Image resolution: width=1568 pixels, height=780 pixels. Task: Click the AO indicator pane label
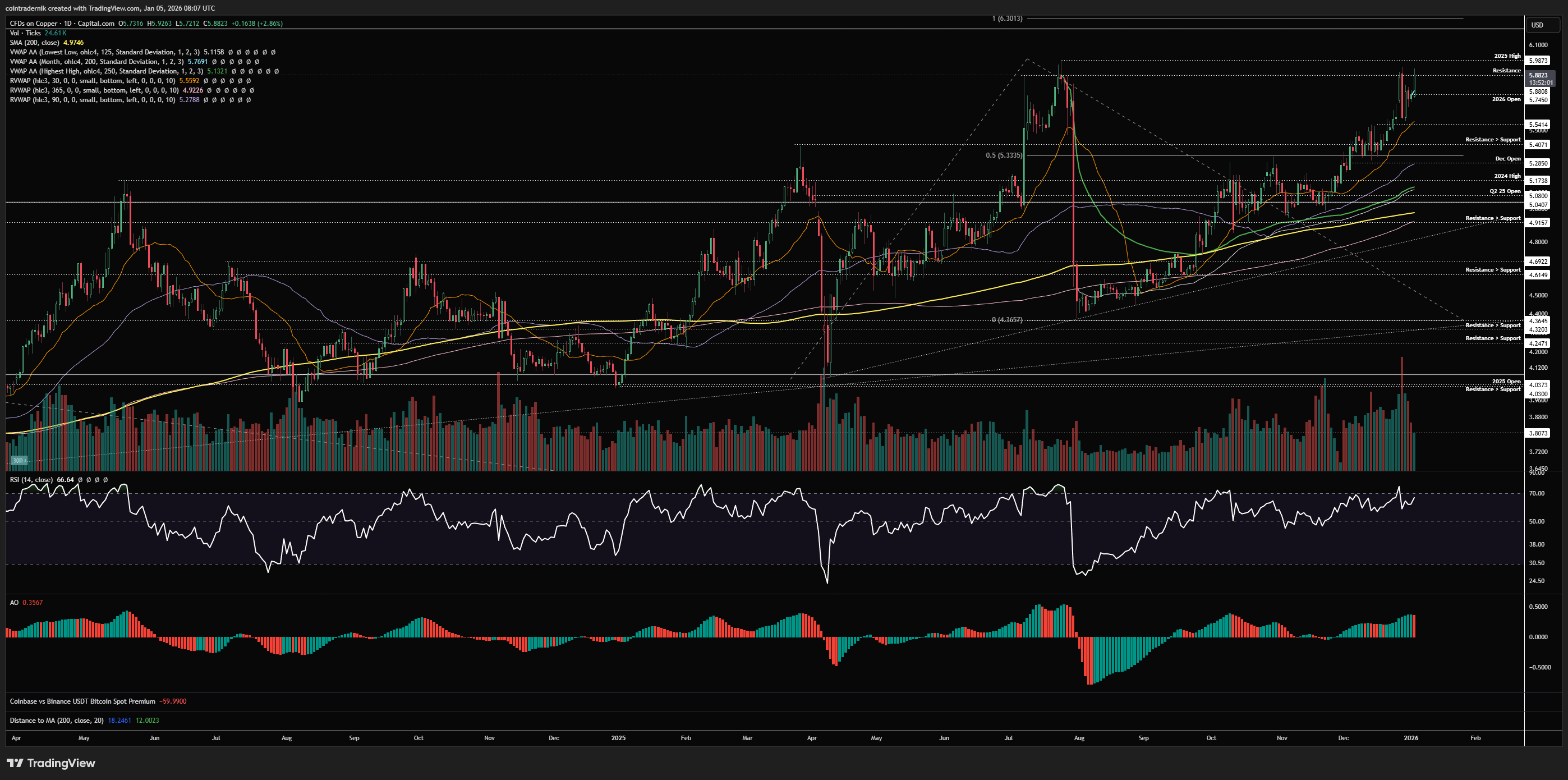(x=14, y=602)
